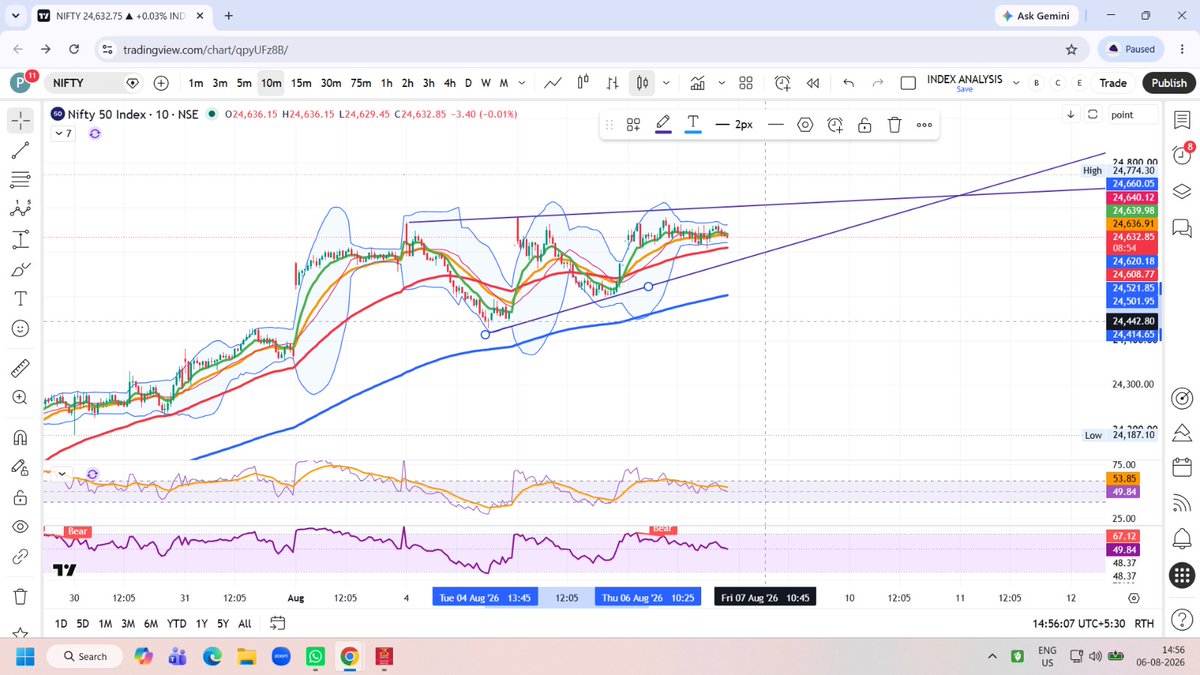Switch to the 15m timeframe

301,83
